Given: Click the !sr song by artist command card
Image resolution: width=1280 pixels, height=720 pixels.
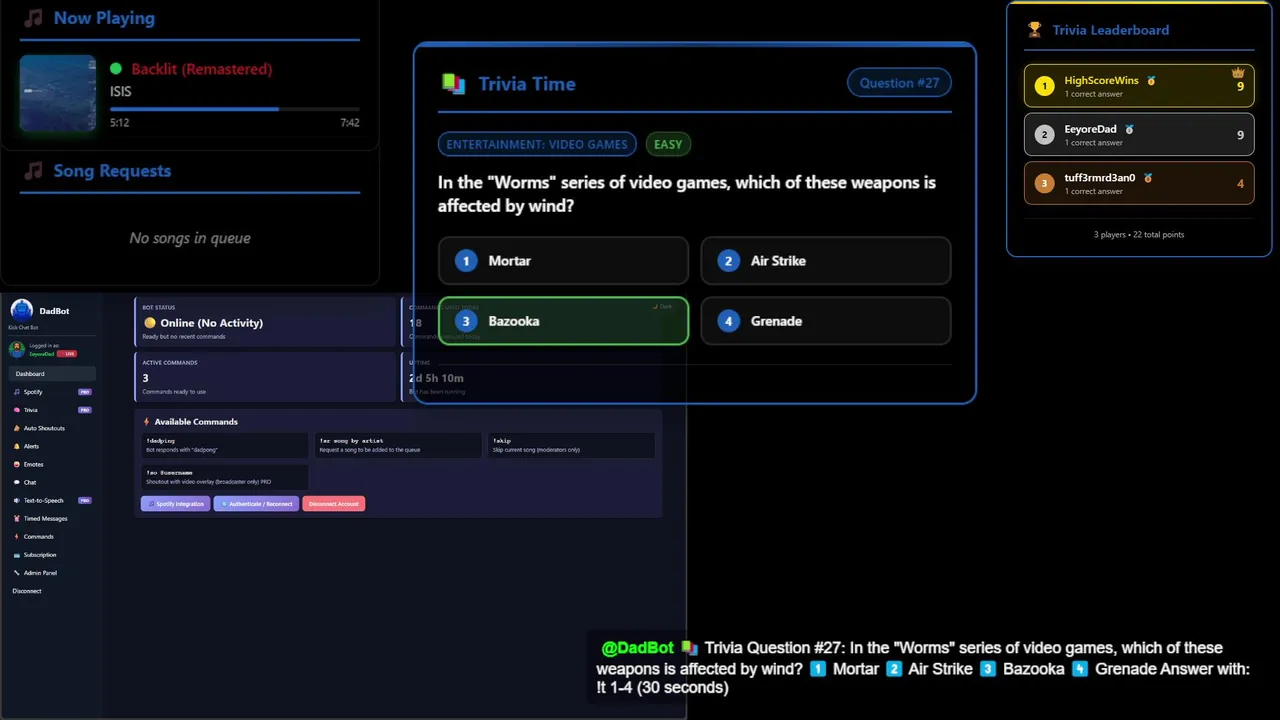Looking at the screenshot, I should coord(398,445).
